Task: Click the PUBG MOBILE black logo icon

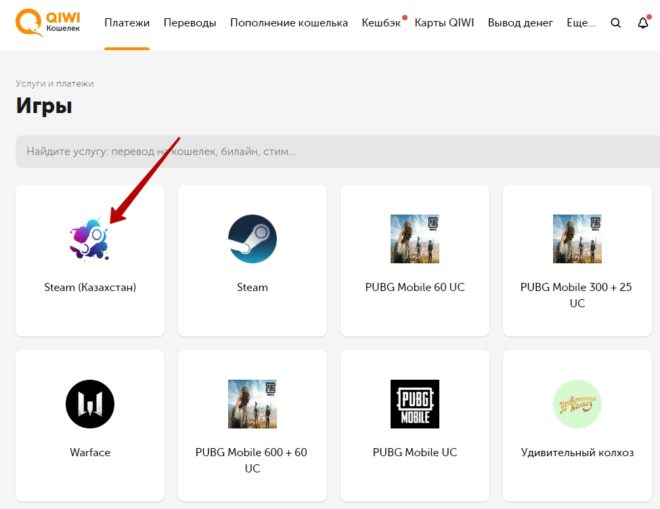Action: tap(415, 404)
